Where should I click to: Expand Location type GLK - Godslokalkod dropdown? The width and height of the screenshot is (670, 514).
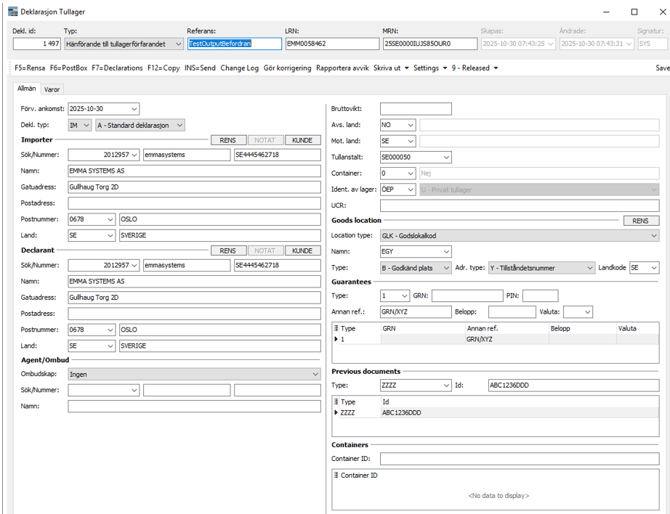click(653, 235)
